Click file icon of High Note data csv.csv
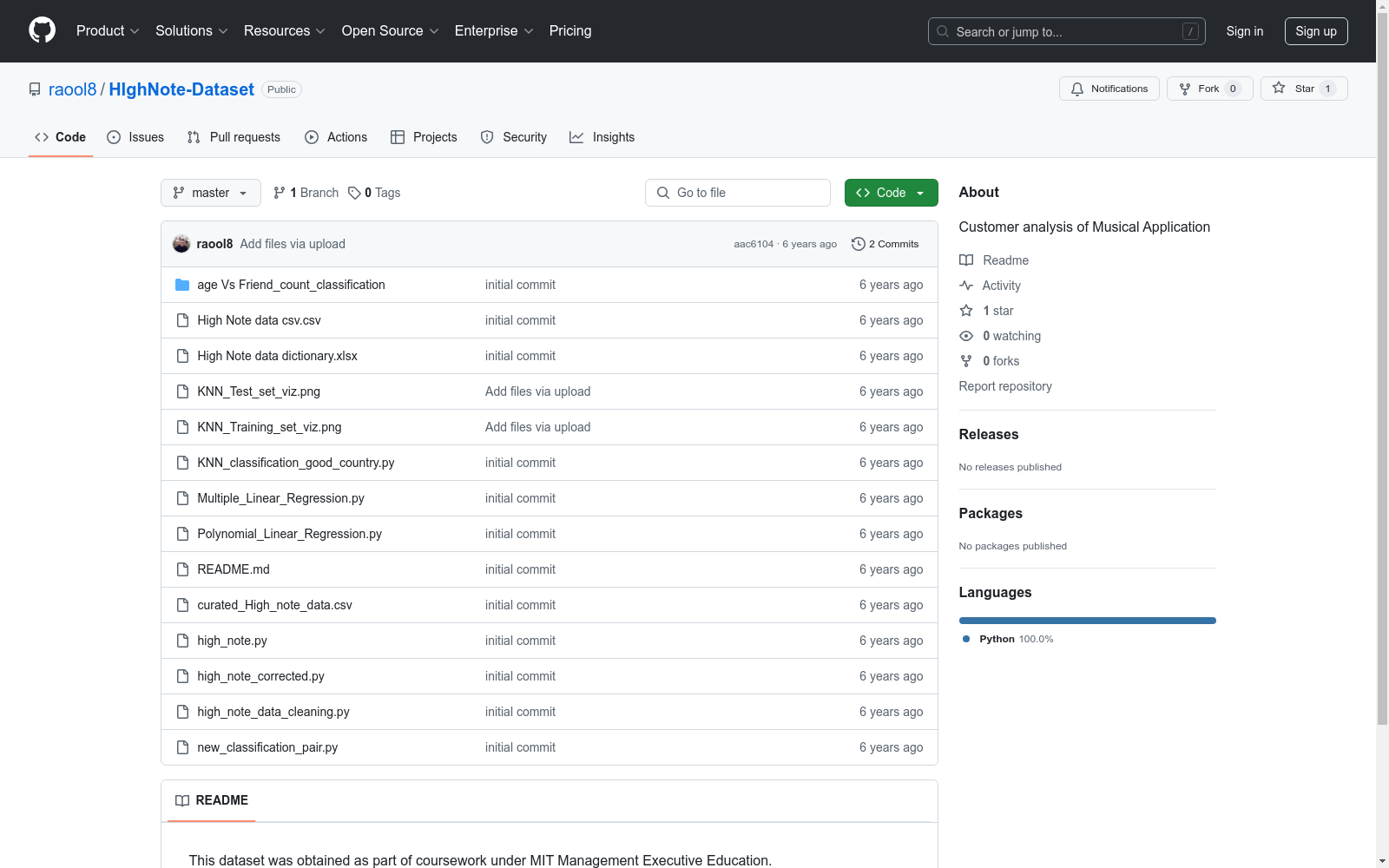 point(182,320)
